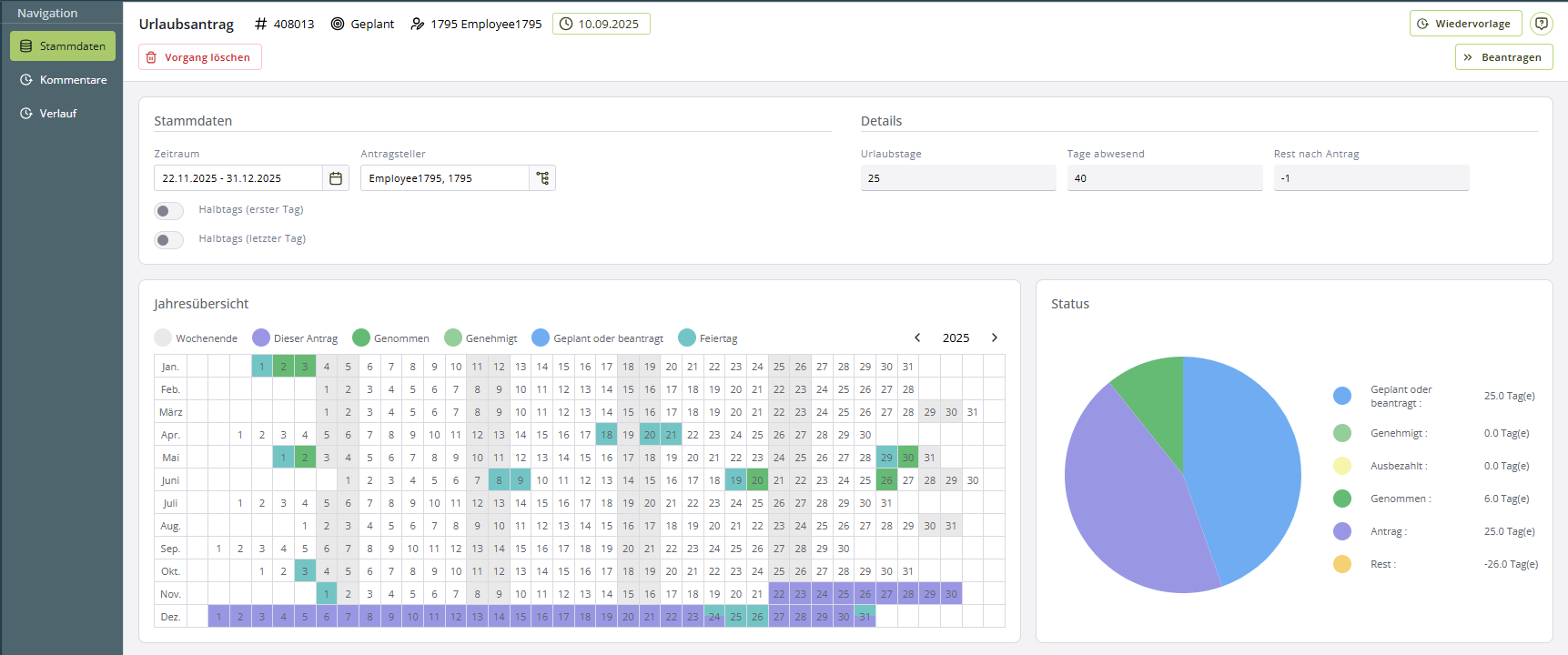Open the Antragsteller selection field
The image size is (1568, 655).
[x=444, y=178]
